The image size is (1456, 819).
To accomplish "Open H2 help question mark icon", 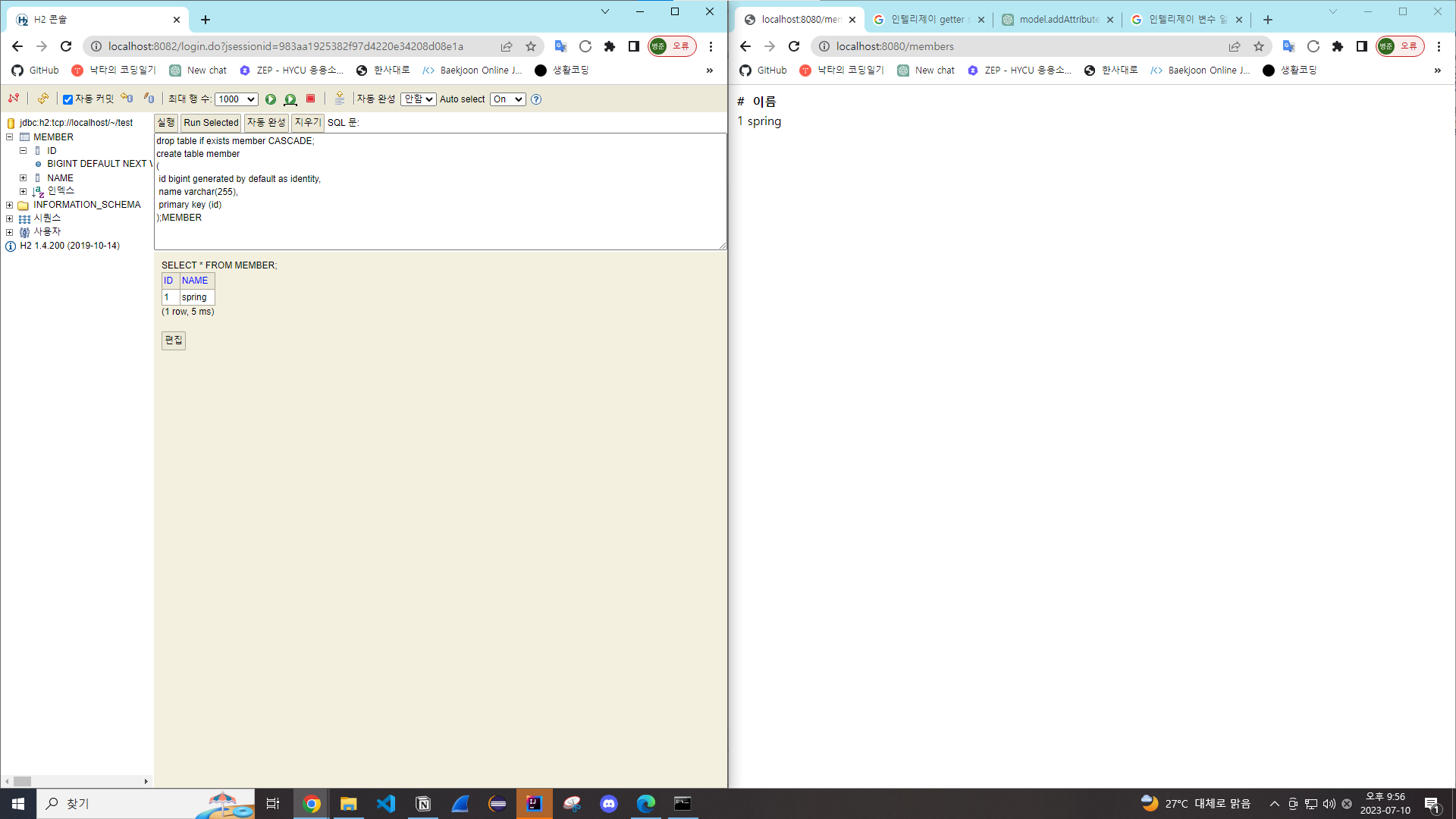I will pos(536,99).
